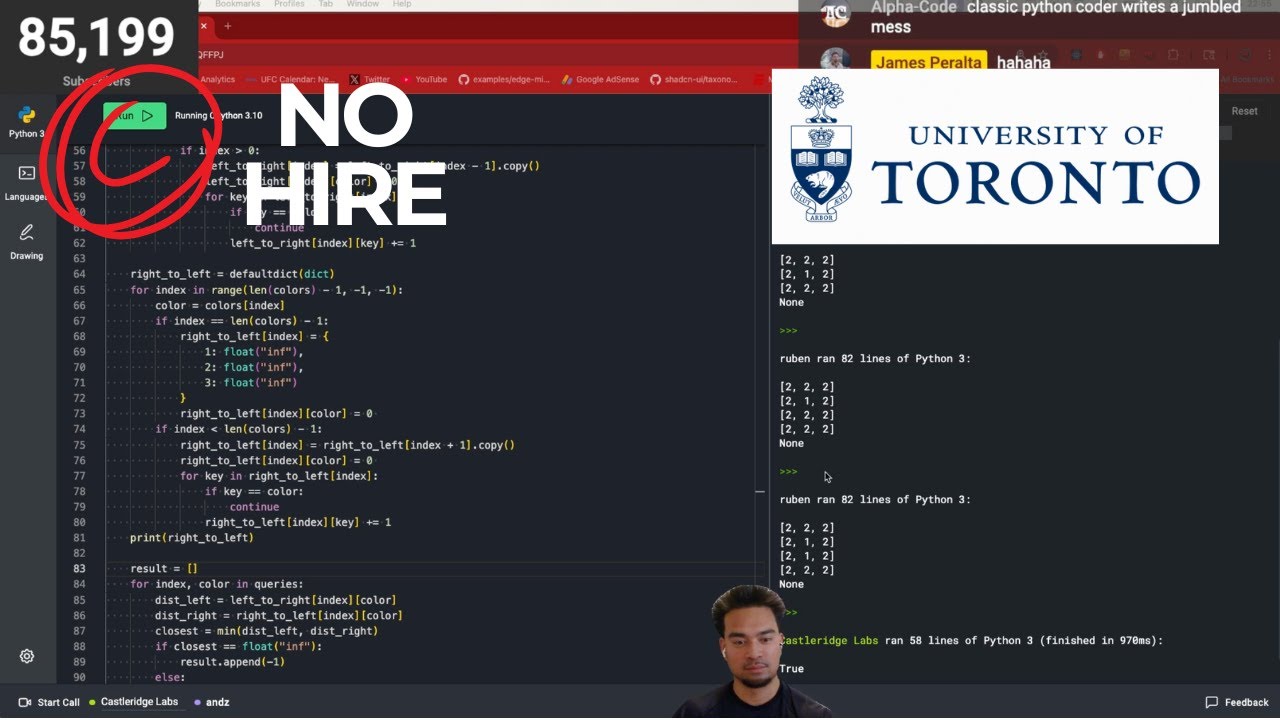Open the Drawing tool panel
The width and height of the screenshot is (1280, 720).
[x=27, y=242]
